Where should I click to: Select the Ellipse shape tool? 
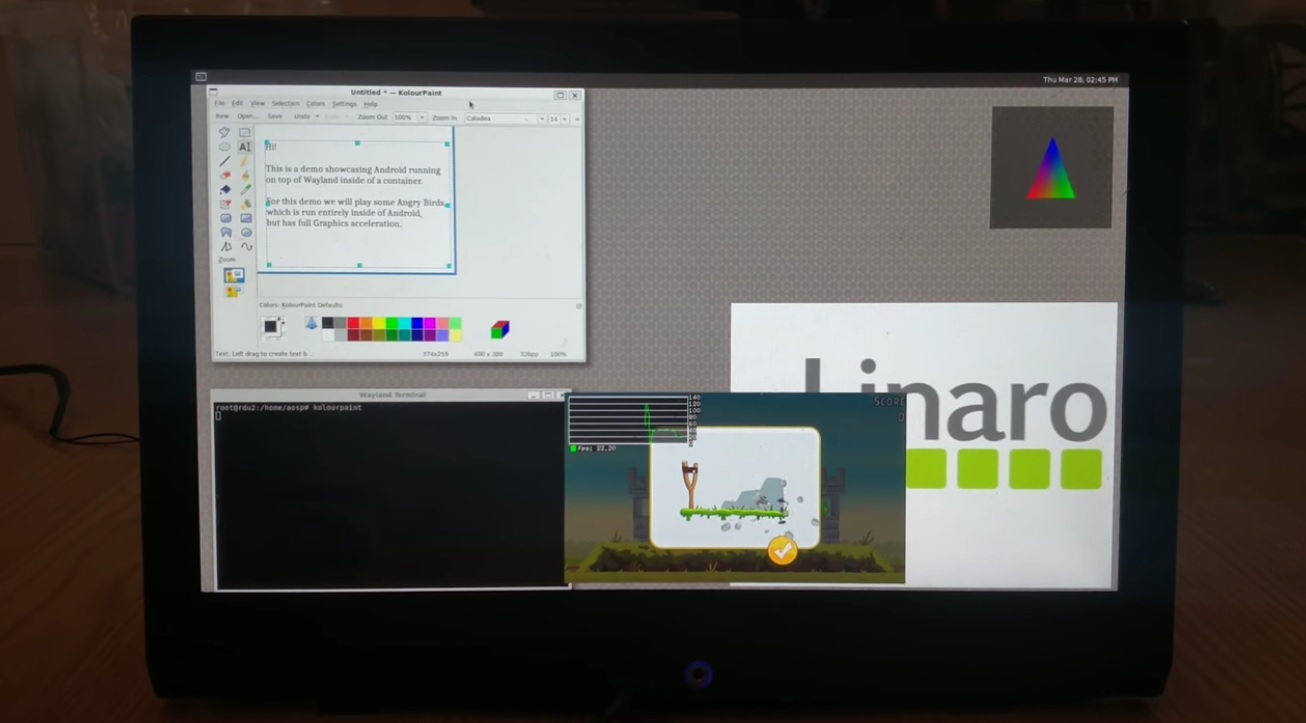[245, 232]
